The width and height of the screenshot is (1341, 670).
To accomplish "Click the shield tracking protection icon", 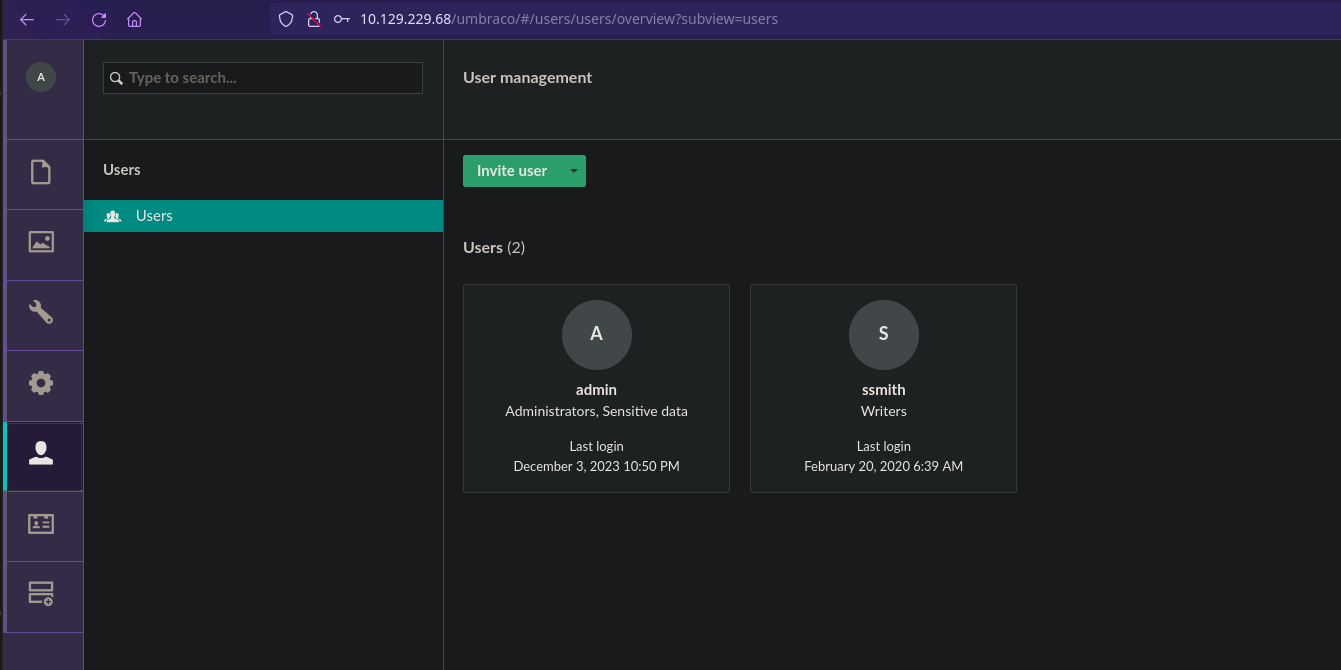I will tap(286, 19).
